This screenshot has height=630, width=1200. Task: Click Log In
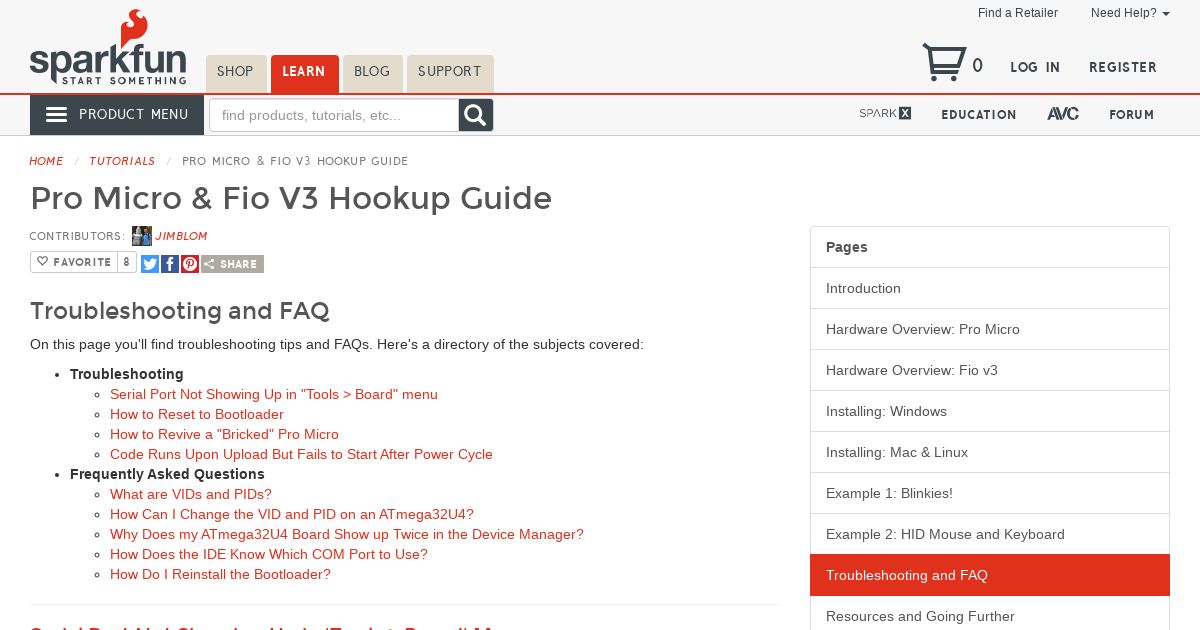coord(1035,67)
